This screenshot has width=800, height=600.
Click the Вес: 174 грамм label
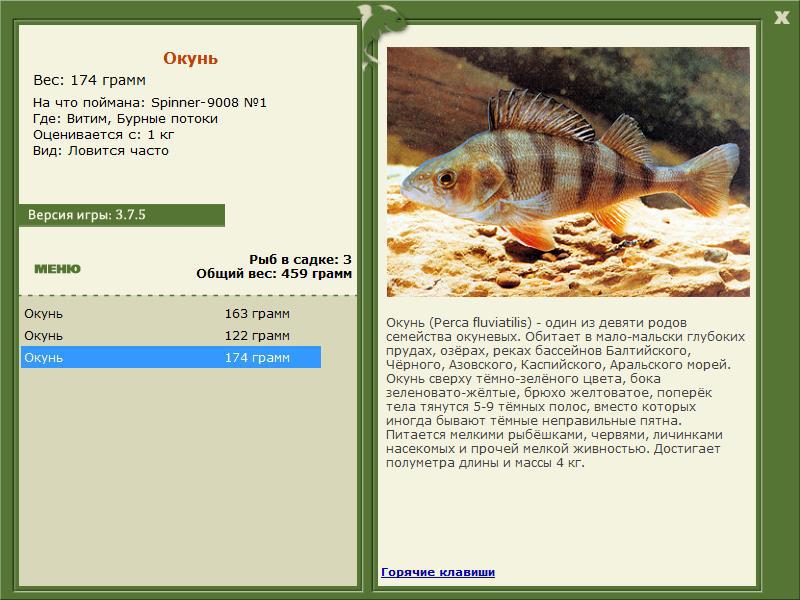(89, 80)
